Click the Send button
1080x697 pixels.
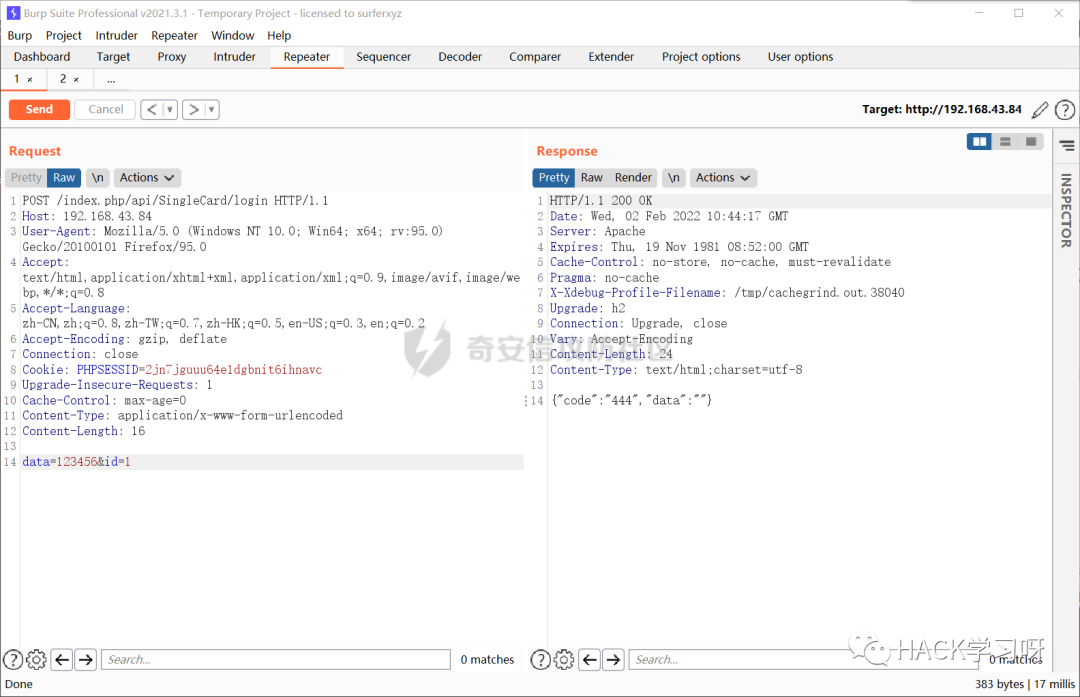pos(39,109)
